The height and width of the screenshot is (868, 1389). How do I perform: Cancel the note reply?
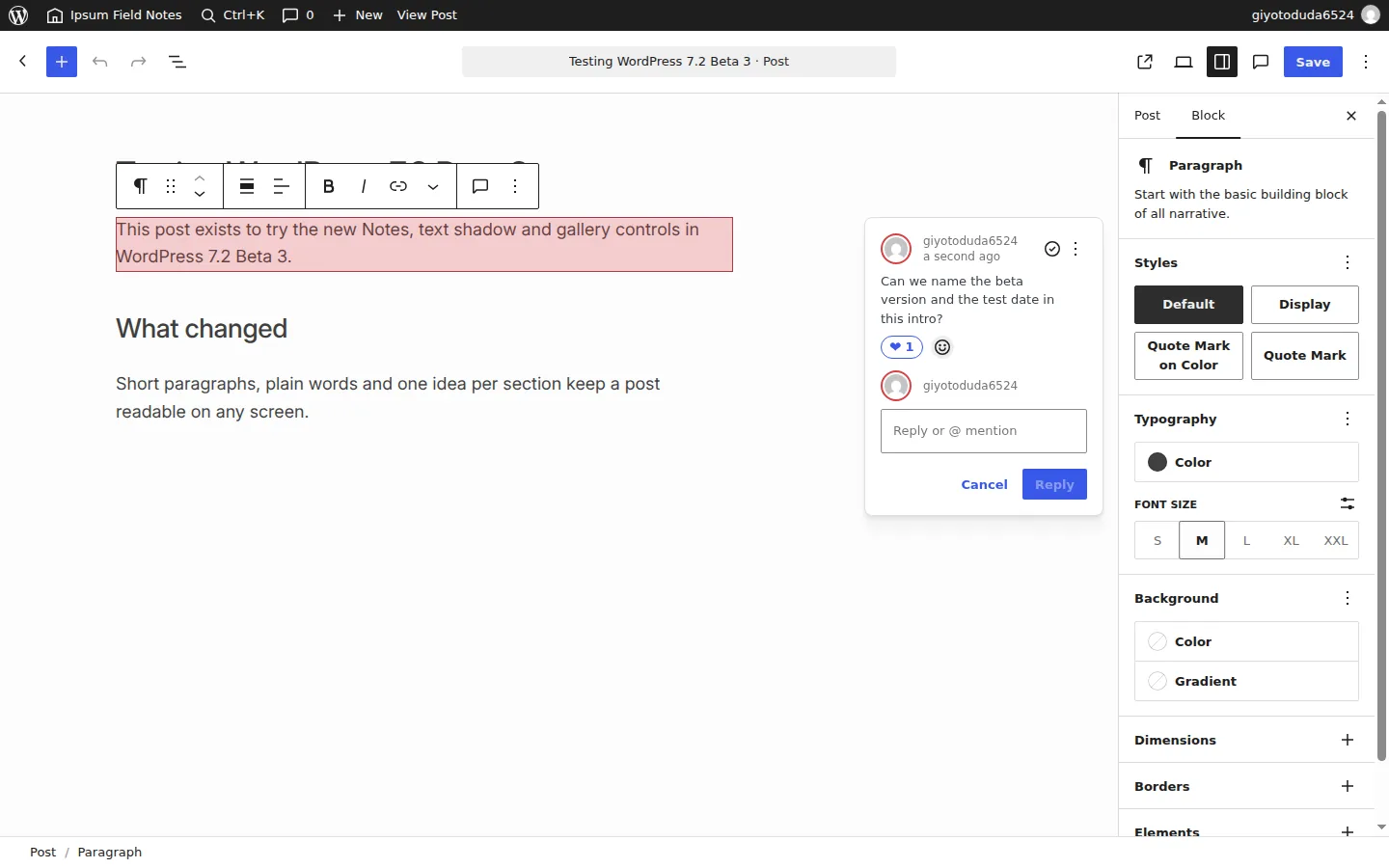coord(984,484)
